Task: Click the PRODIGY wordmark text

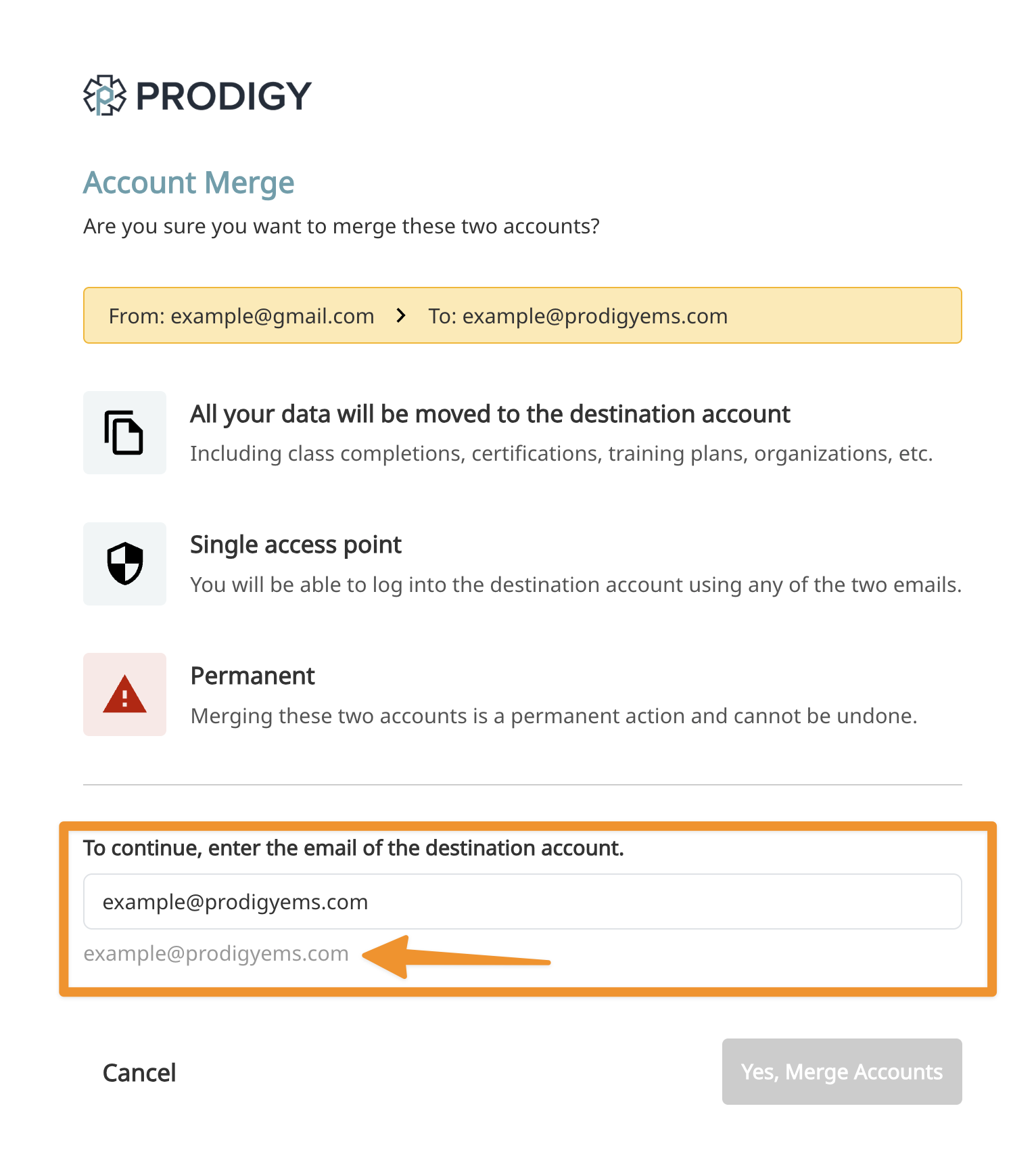Action: [223, 96]
